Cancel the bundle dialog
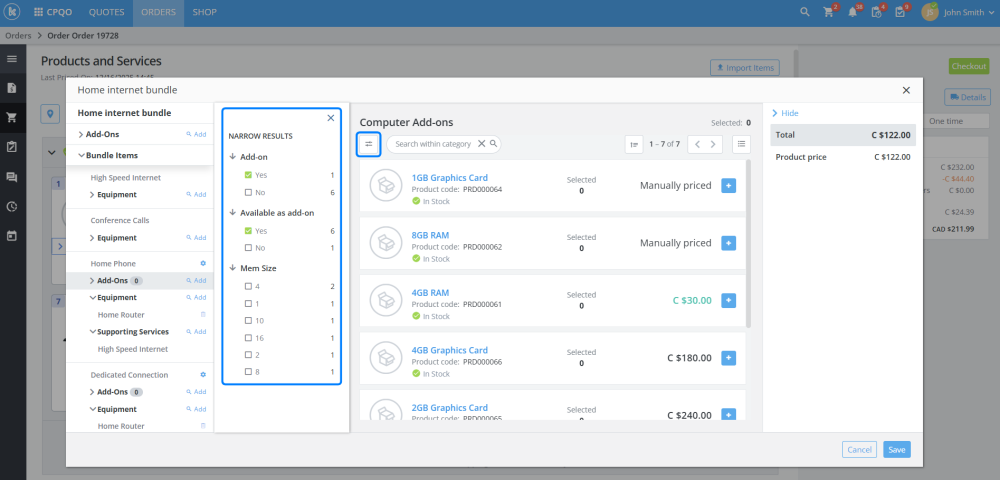Viewport: 1000px width, 480px height. pos(859,450)
